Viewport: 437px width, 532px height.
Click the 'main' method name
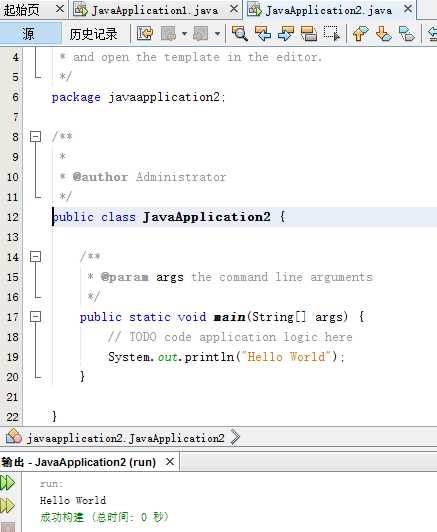coord(230,317)
